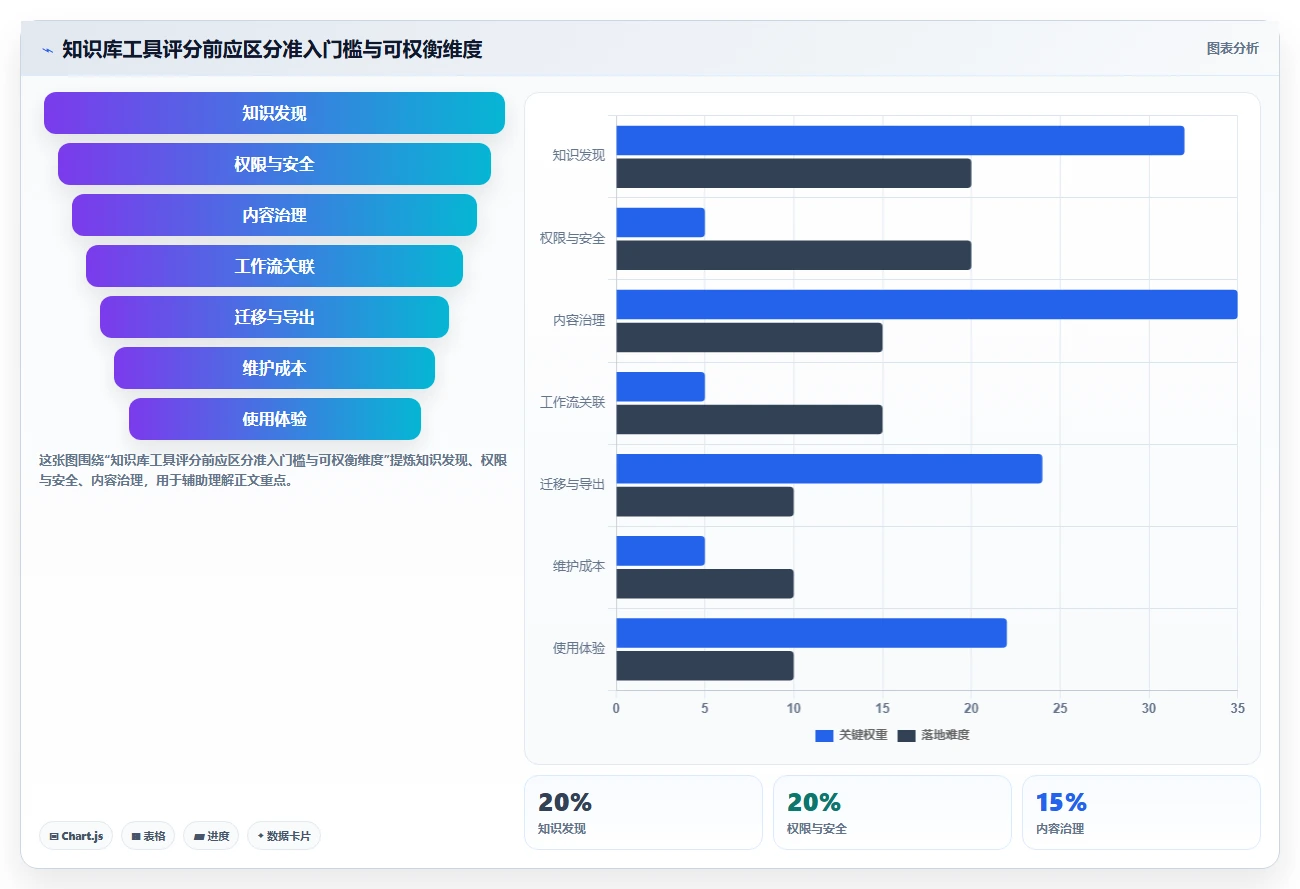The width and height of the screenshot is (1300, 889).
Task: Click the 维护成本 y-axis label
Action: pyautogui.click(x=579, y=566)
